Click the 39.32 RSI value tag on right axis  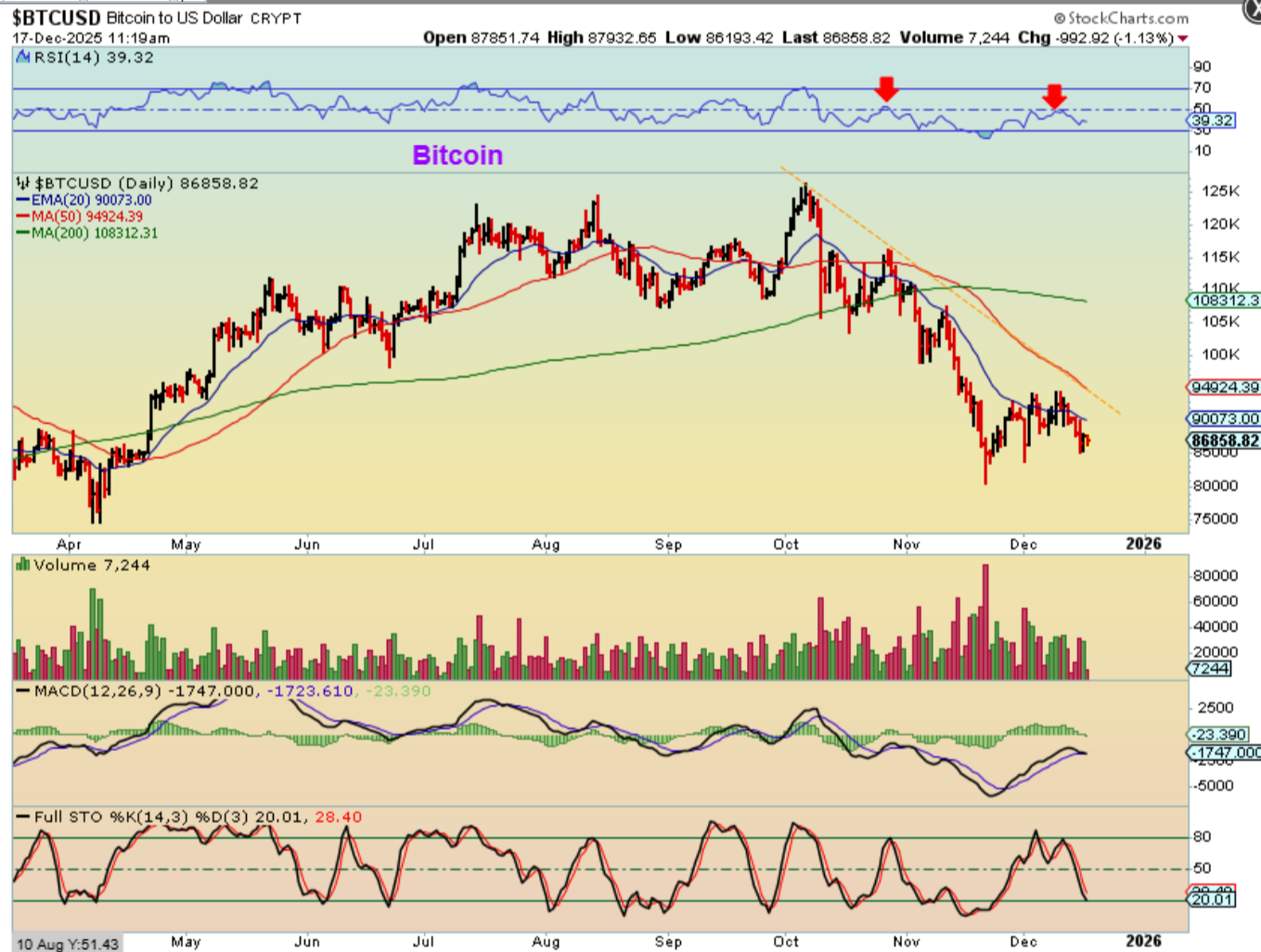tap(1213, 121)
